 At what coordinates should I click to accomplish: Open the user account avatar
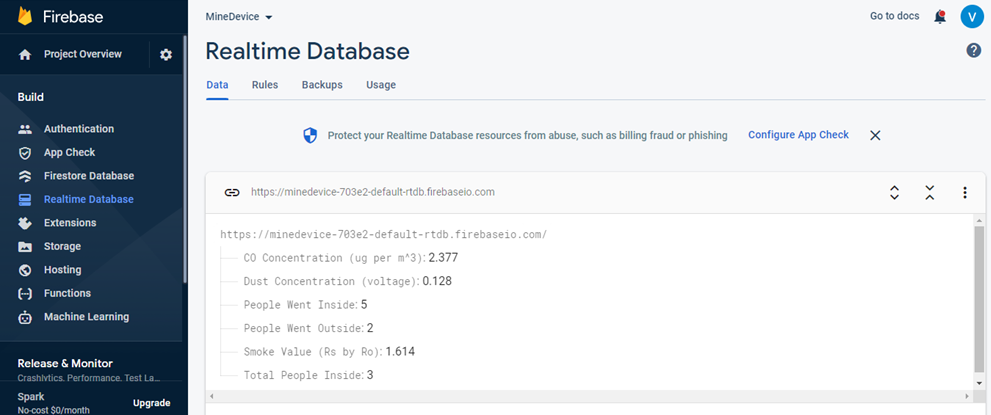pos(972,16)
